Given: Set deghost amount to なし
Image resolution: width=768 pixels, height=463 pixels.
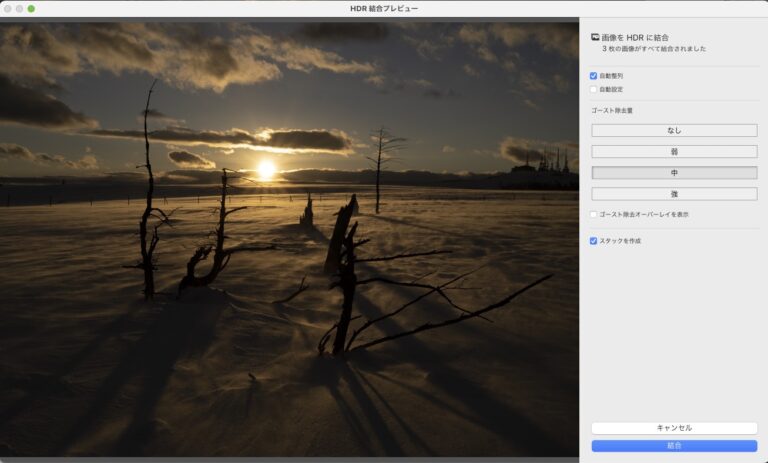Looking at the screenshot, I should [x=674, y=130].
